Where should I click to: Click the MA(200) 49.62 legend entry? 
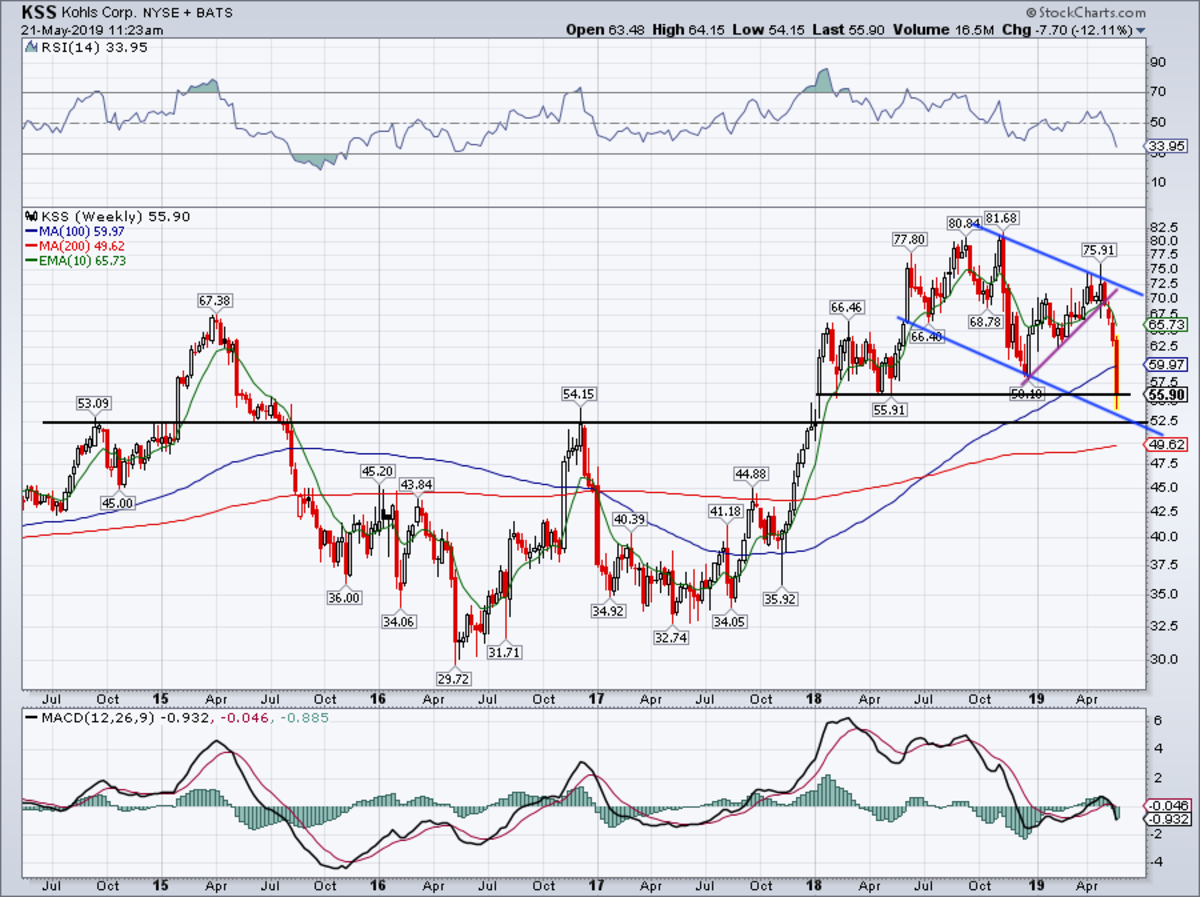pyautogui.click(x=73, y=246)
